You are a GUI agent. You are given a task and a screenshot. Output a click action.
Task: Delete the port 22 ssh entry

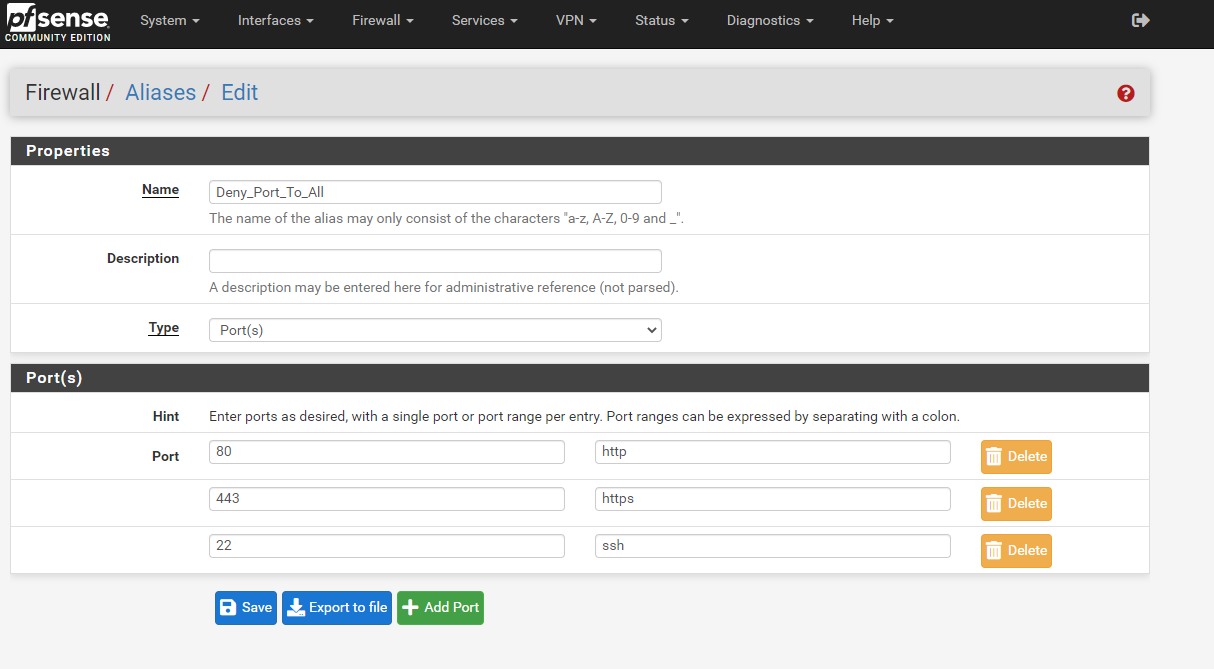(x=1016, y=551)
